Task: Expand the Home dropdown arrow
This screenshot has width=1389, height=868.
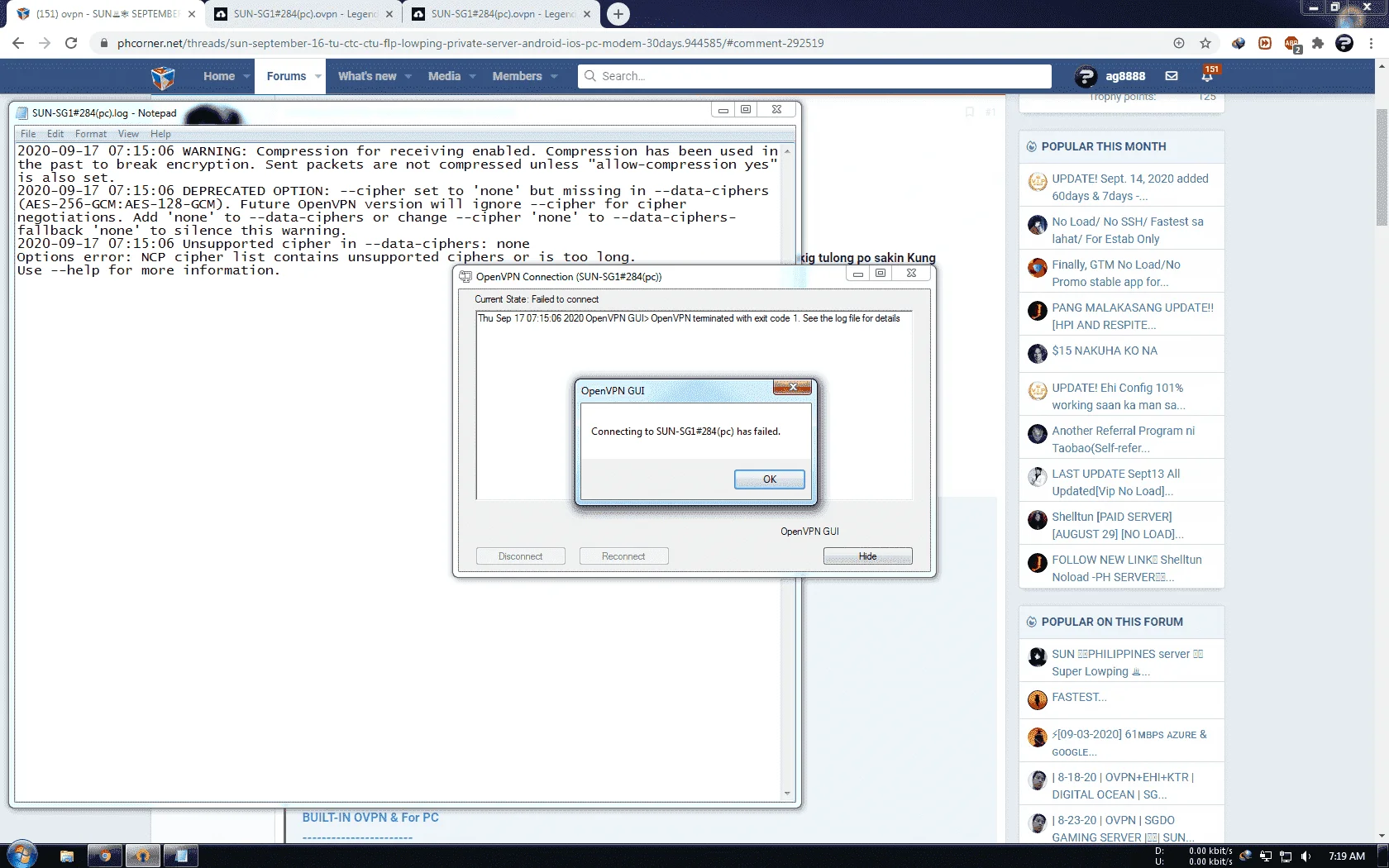Action: 246,76
